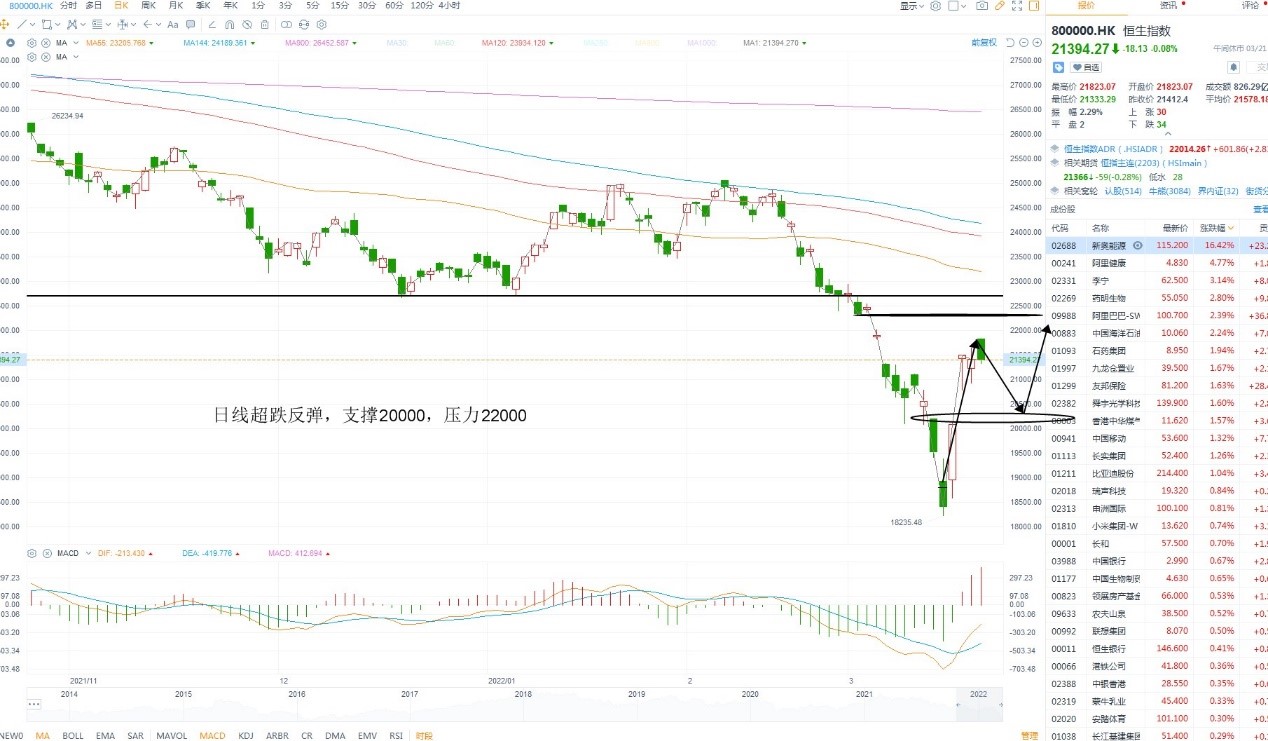Open MA indicator settings gear
Screen dimensions: 1268x741
tap(31, 43)
